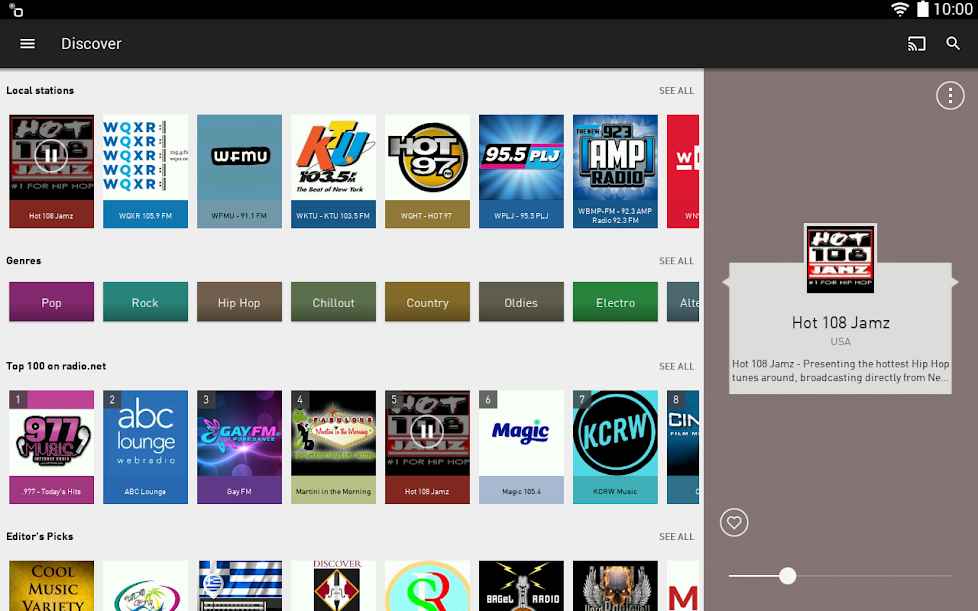
Task: Tap the battery status icon
Action: click(922, 9)
